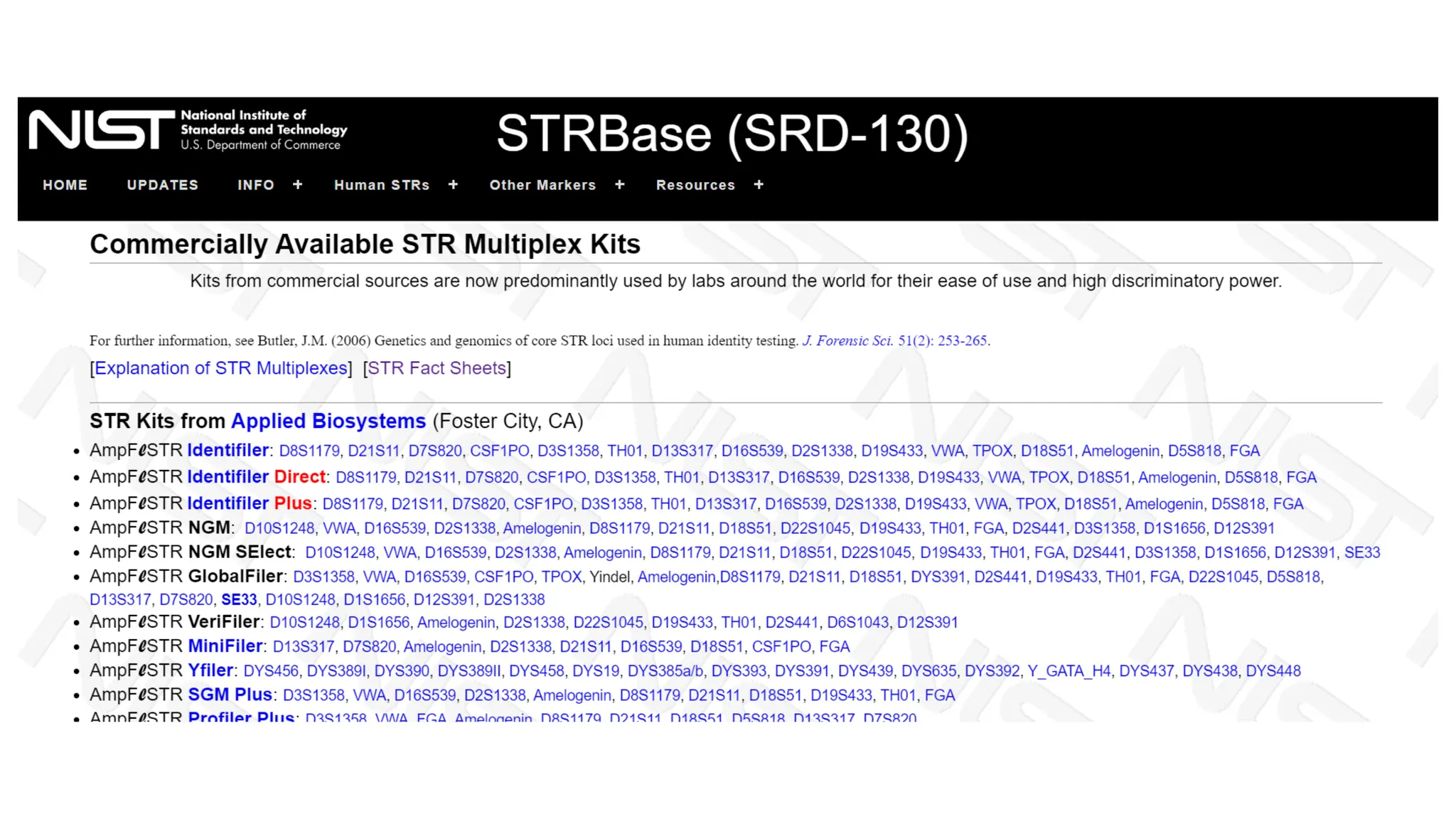The height and width of the screenshot is (819, 1456).
Task: Click the bold SE33 marker in GlobalFiler
Action: point(239,599)
